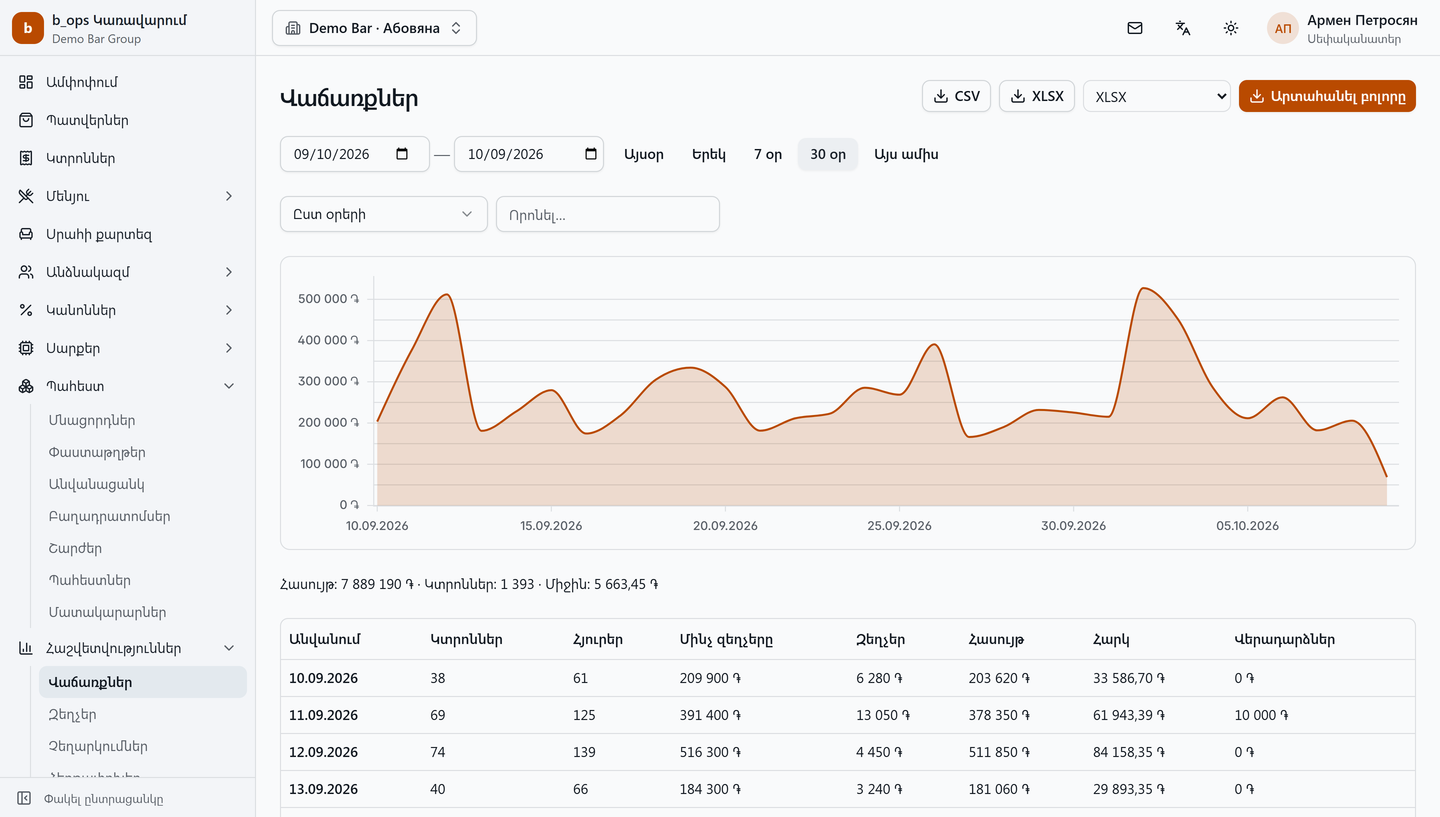The width and height of the screenshot is (1440, 817).
Task: Select the 30 օր date range
Action: coord(828,154)
